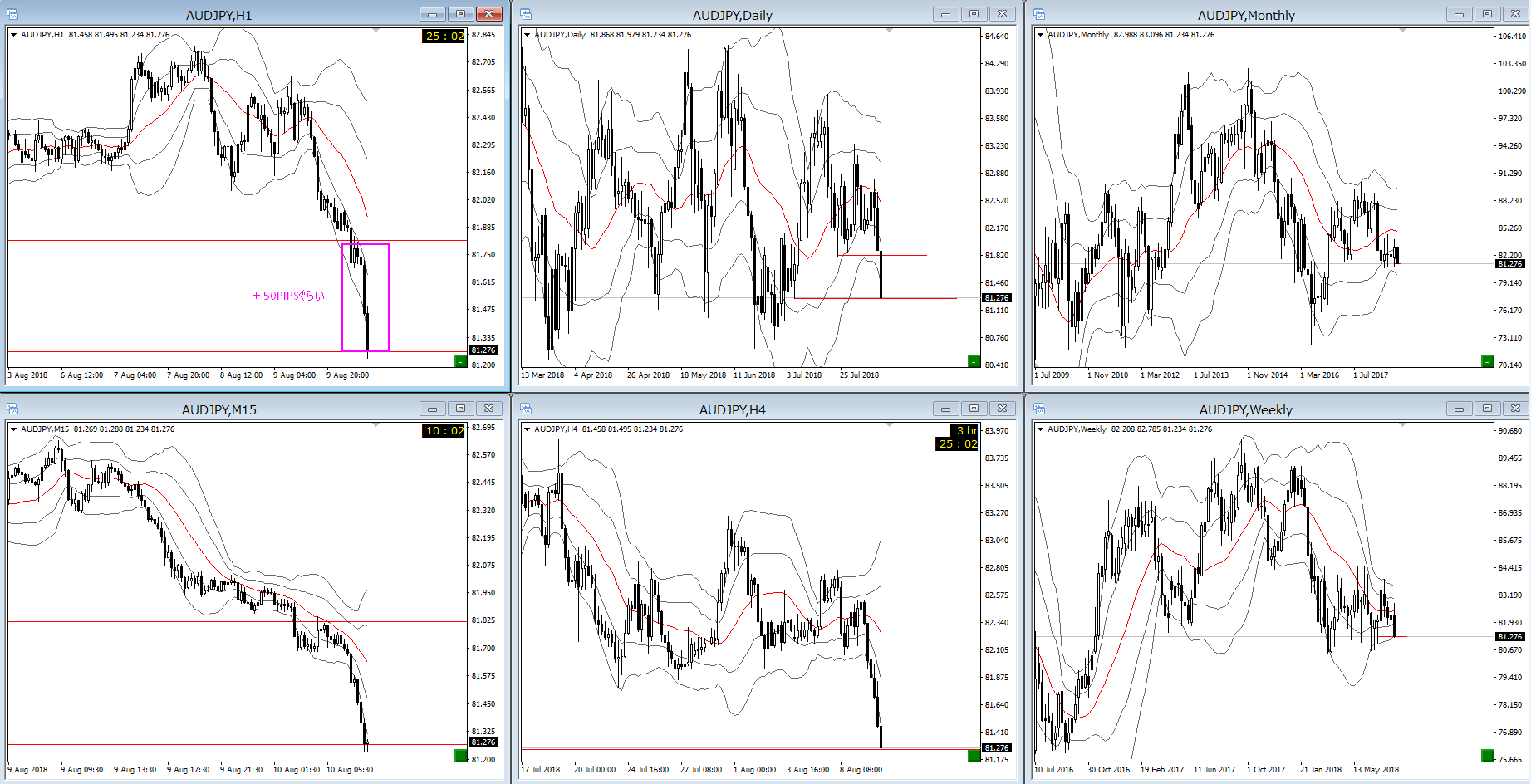Click the AUDJPY,Weekly window's chart icon
Viewport: 1531px width, 784px height.
[x=1039, y=409]
